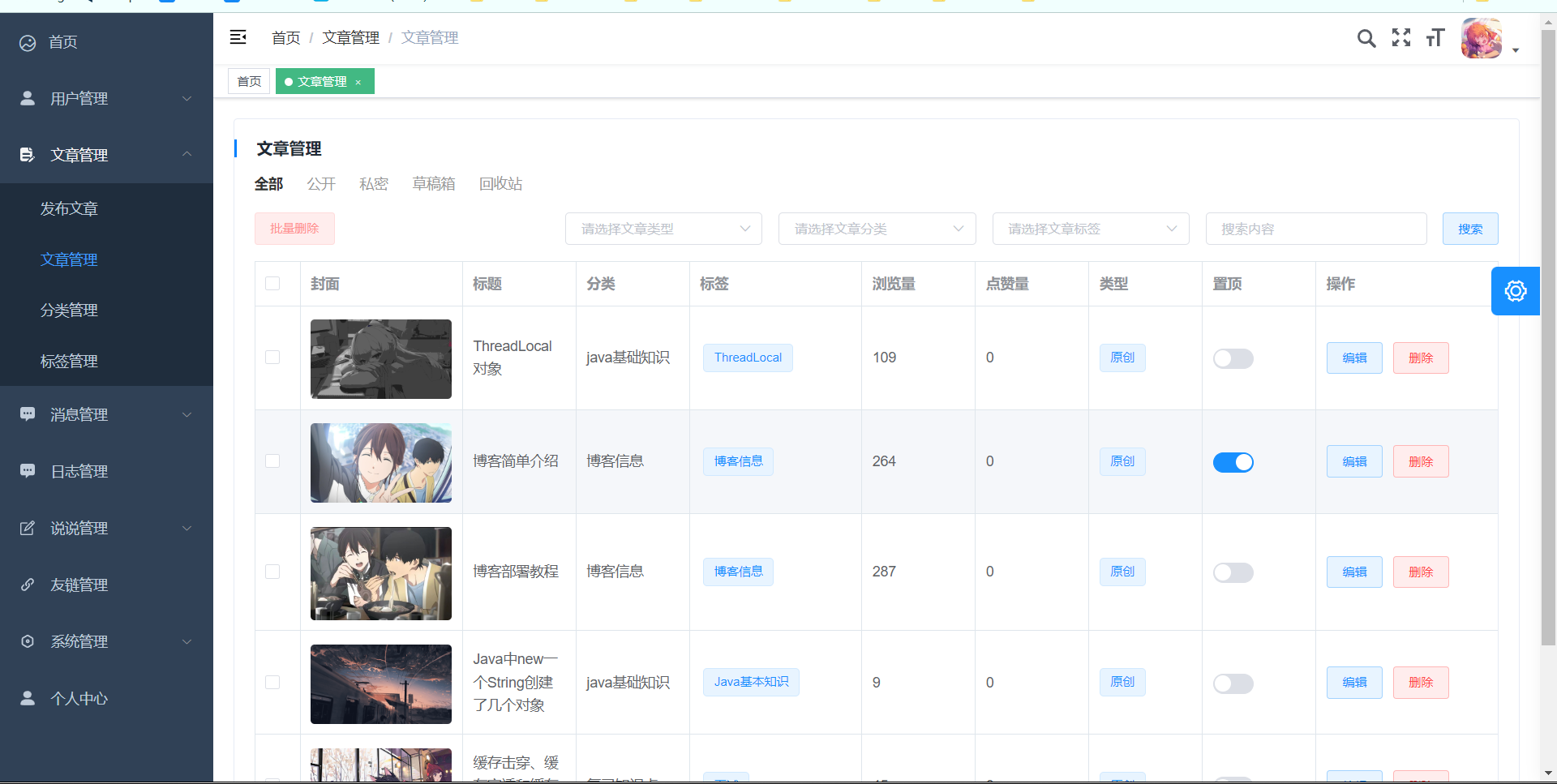Screen dimensions: 1557x784
Task: Expand 说说管理 menu chevron
Action: click(x=187, y=528)
